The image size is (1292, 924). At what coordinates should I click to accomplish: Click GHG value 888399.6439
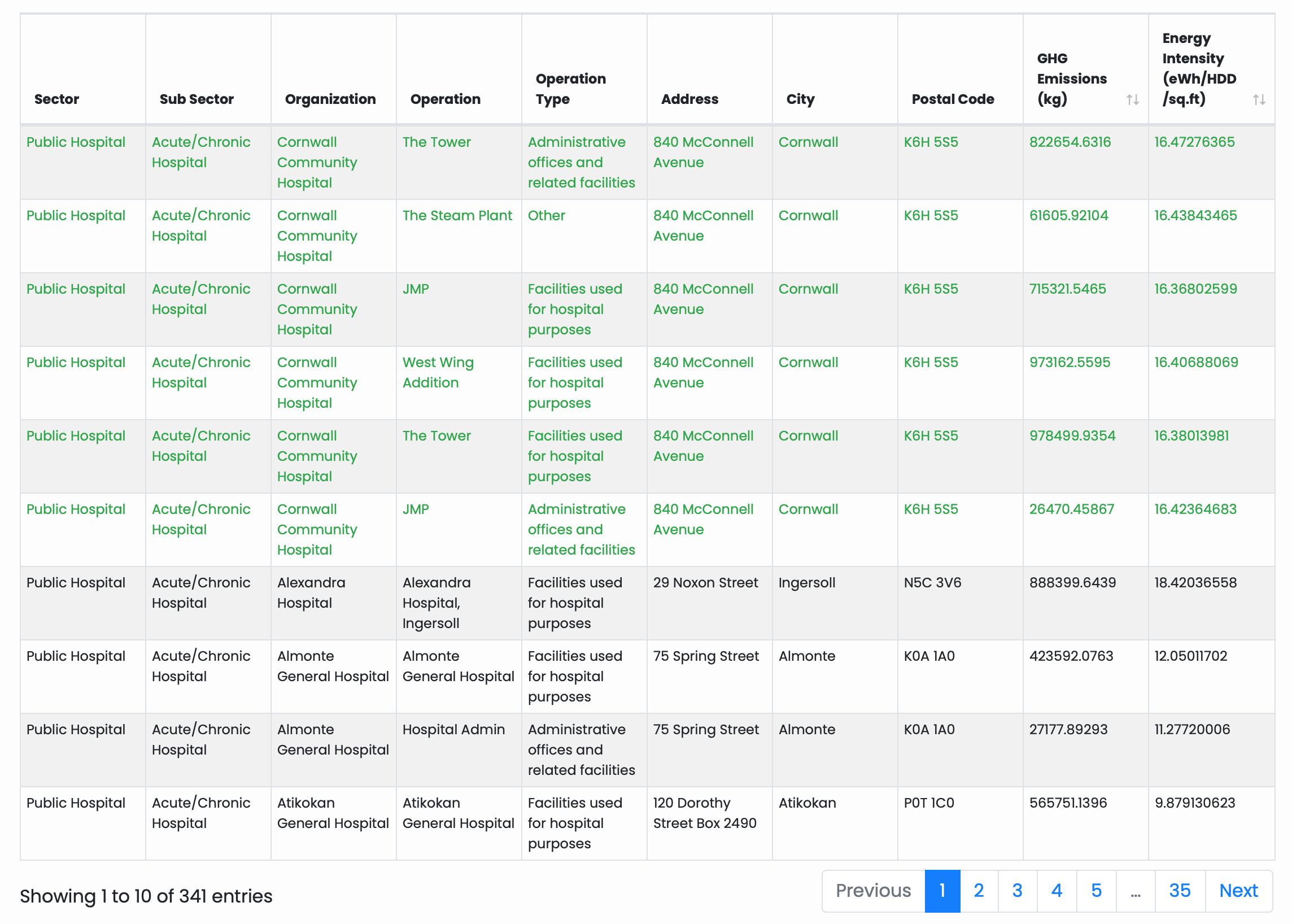1072,583
